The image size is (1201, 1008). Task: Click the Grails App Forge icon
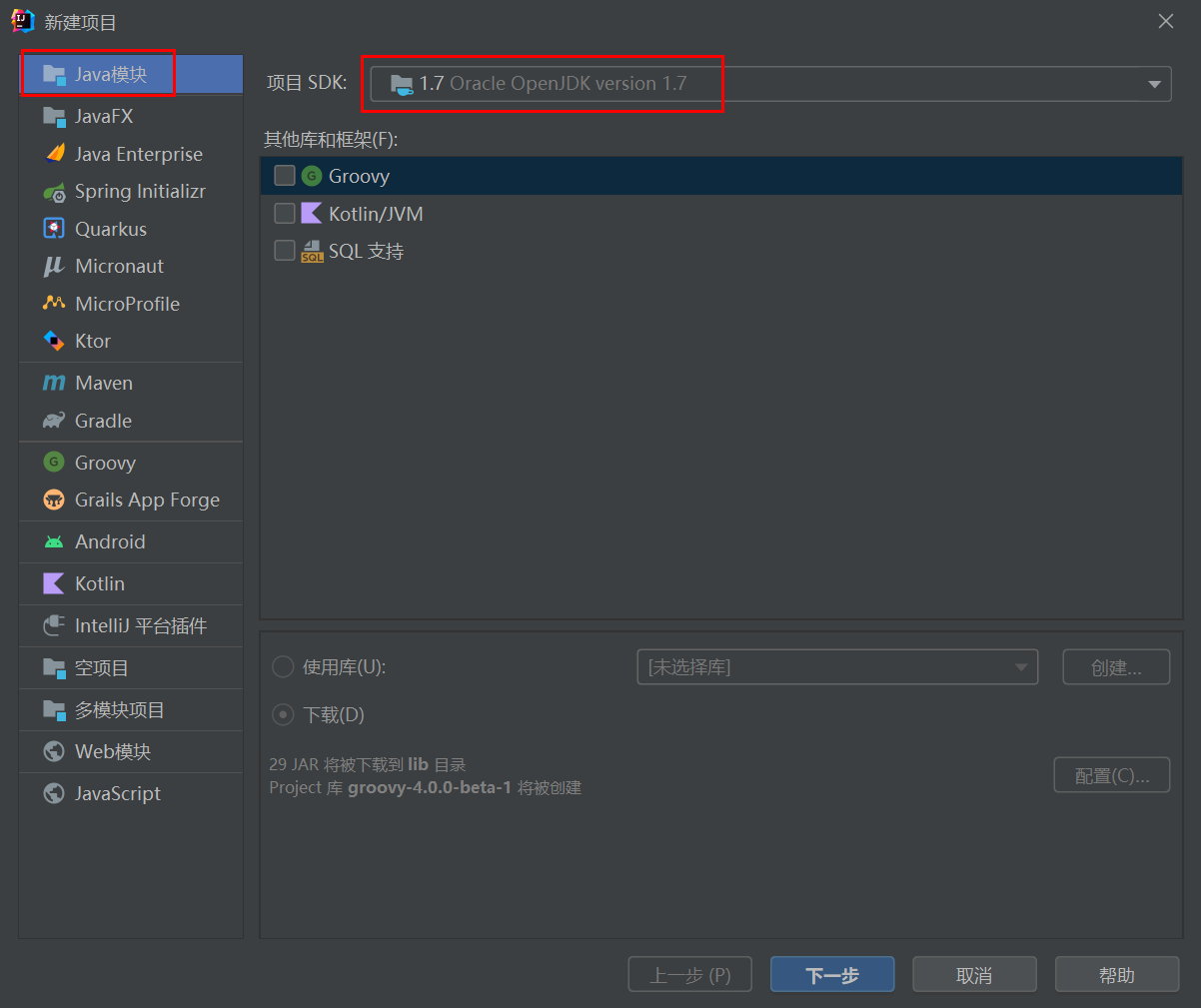click(54, 501)
